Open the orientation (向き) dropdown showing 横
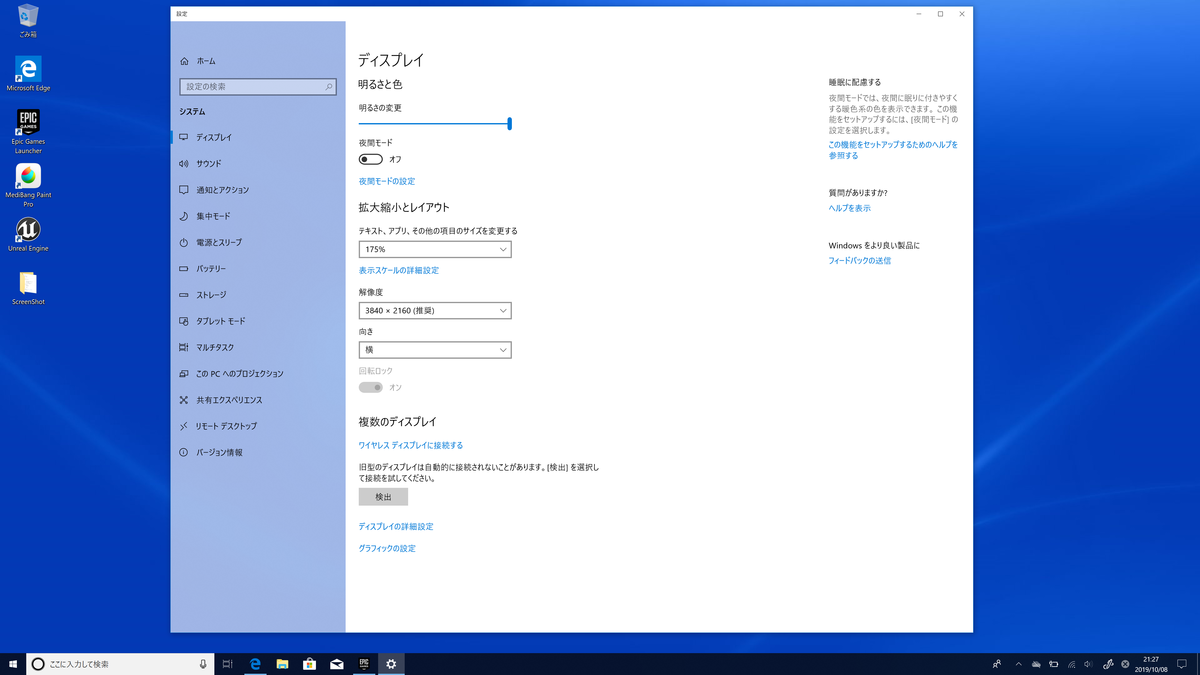The height and width of the screenshot is (675, 1200). pyautogui.click(x=435, y=350)
